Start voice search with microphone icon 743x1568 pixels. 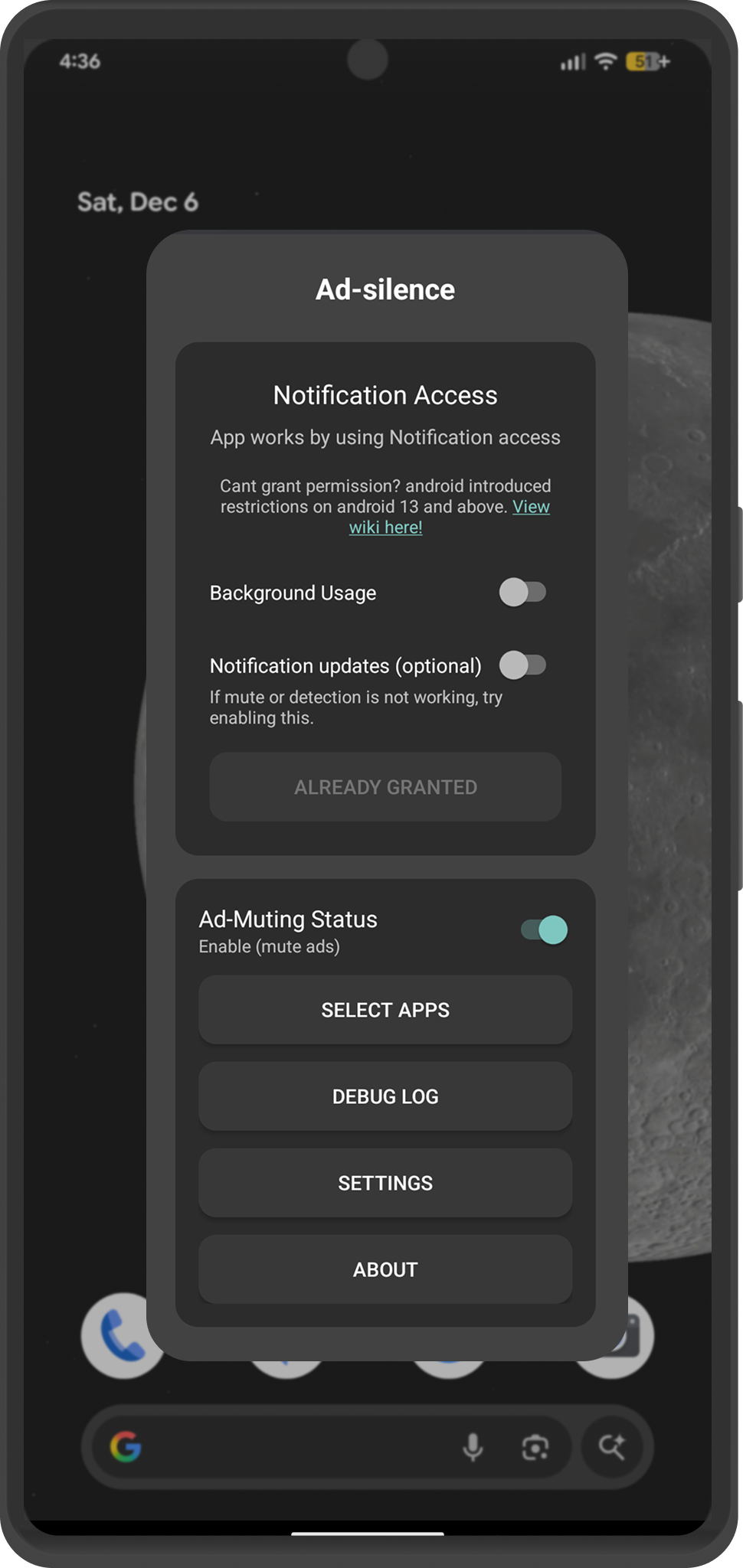click(473, 1446)
